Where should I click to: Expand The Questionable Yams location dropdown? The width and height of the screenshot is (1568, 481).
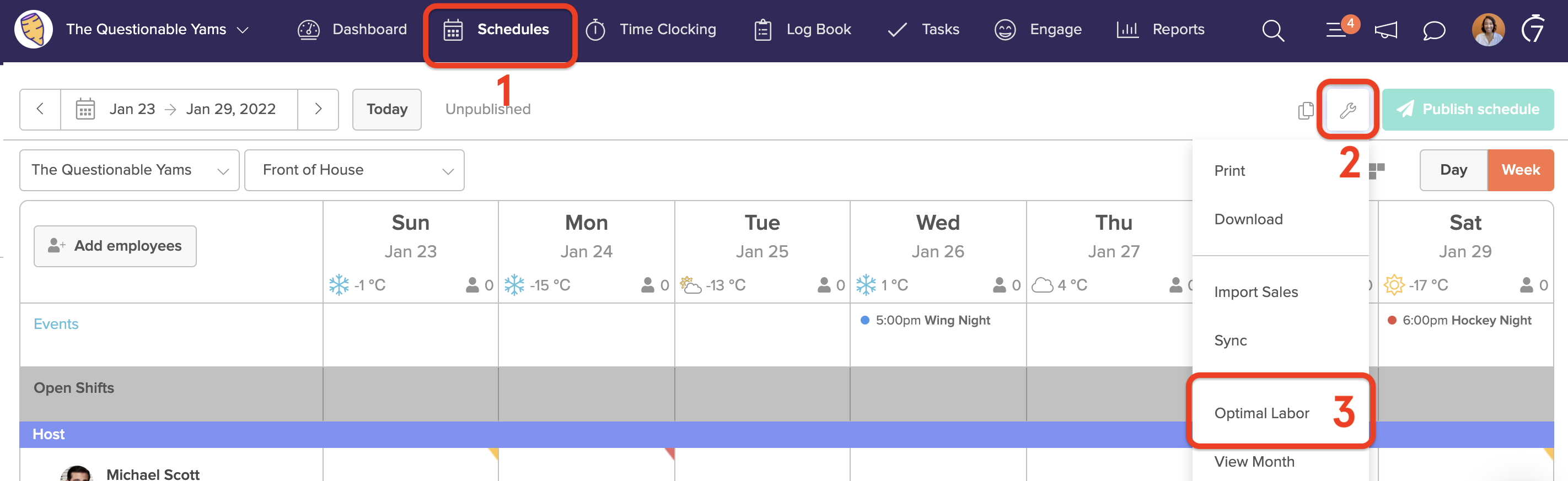pyautogui.click(x=129, y=170)
